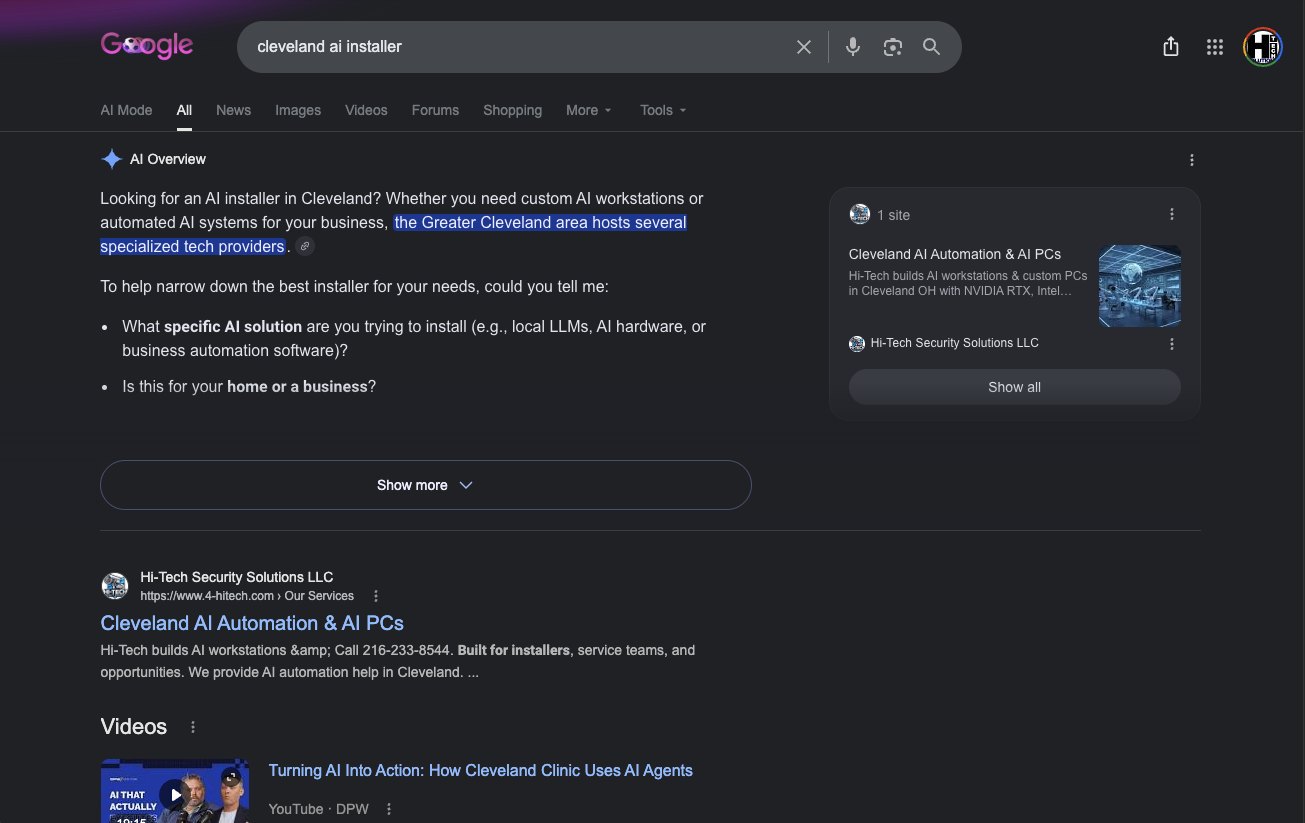Go to the Forums tab

point(435,110)
